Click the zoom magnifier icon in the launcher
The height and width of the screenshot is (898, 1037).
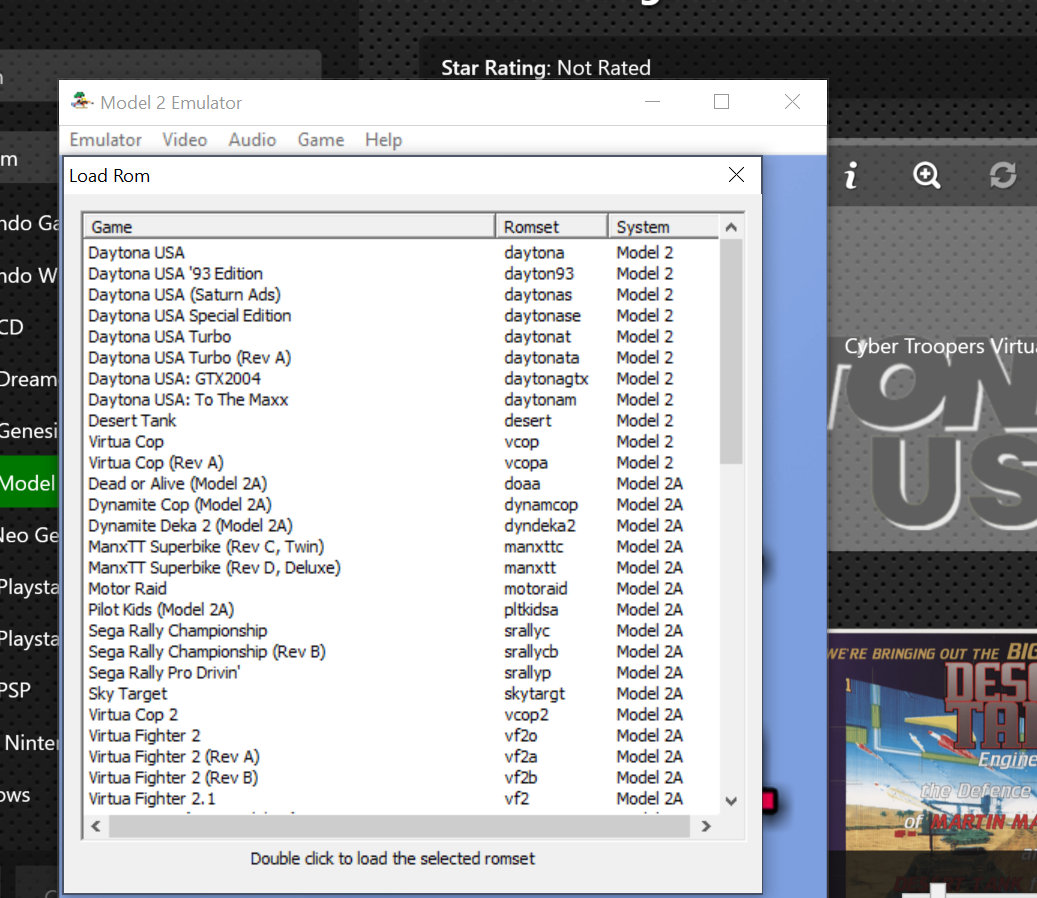927,175
